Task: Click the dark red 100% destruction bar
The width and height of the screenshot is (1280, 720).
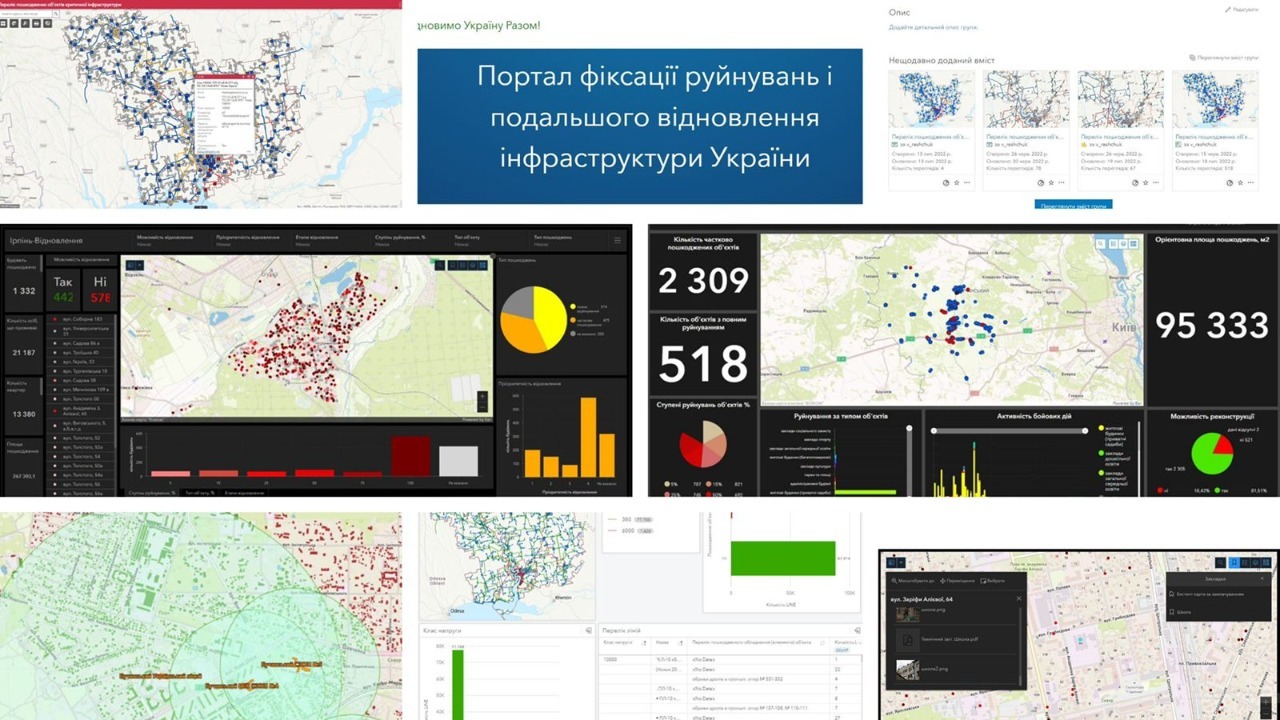Action: point(410,455)
